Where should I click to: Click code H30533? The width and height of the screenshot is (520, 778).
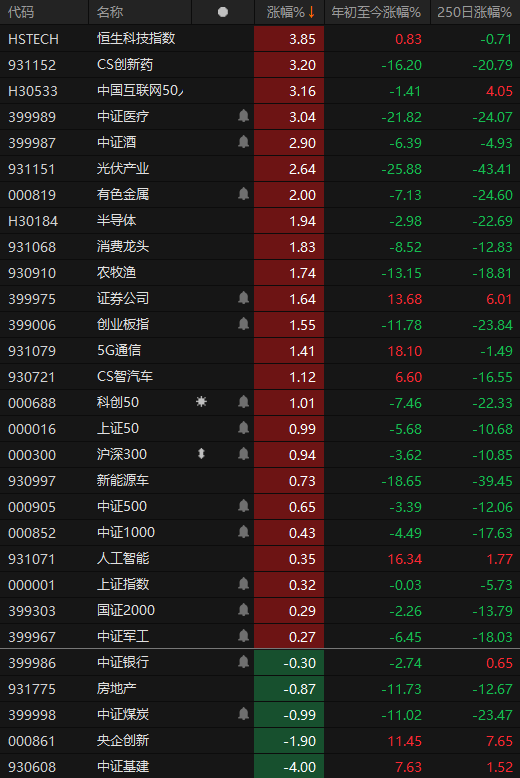(33, 91)
